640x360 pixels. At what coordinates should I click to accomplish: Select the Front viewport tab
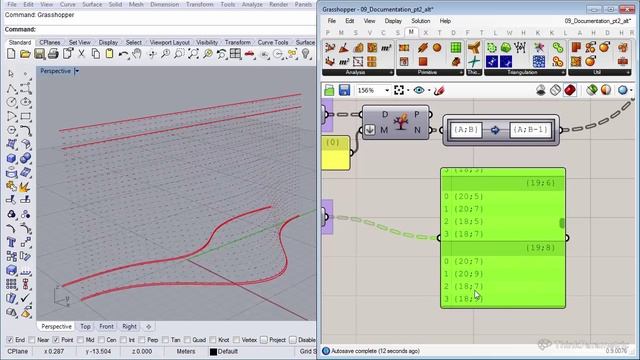(106, 327)
